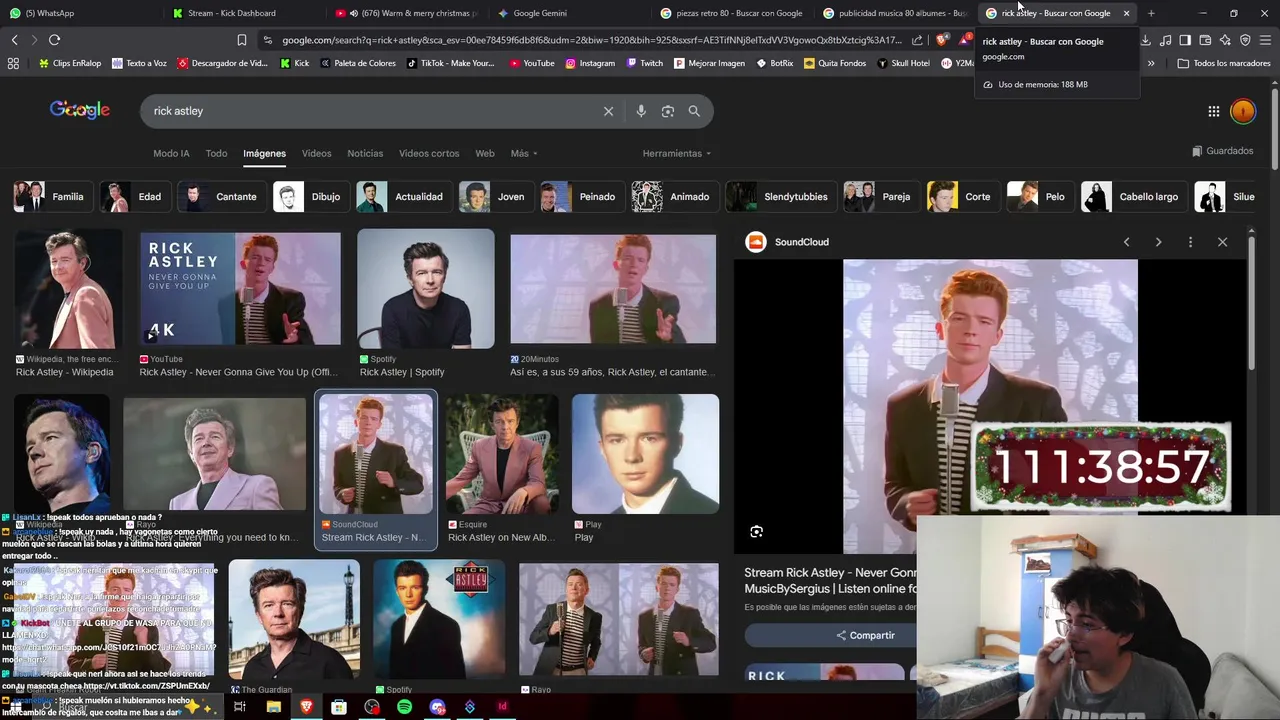Switch to the Noticias results tab
The height and width of the screenshot is (720, 1280).
365,154
